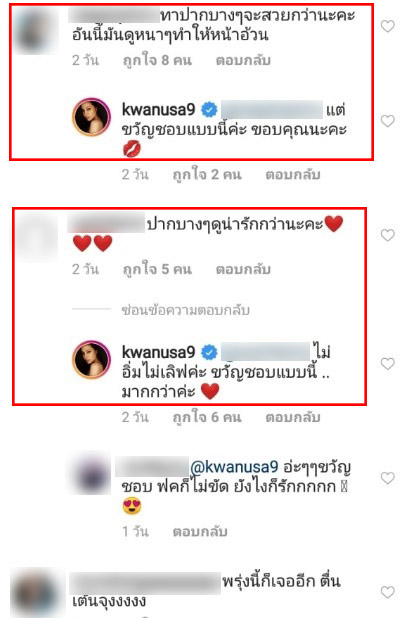This screenshot has height=618, width=409.
Task: Open the @kwanusa9 mention link
Action: 234,467
